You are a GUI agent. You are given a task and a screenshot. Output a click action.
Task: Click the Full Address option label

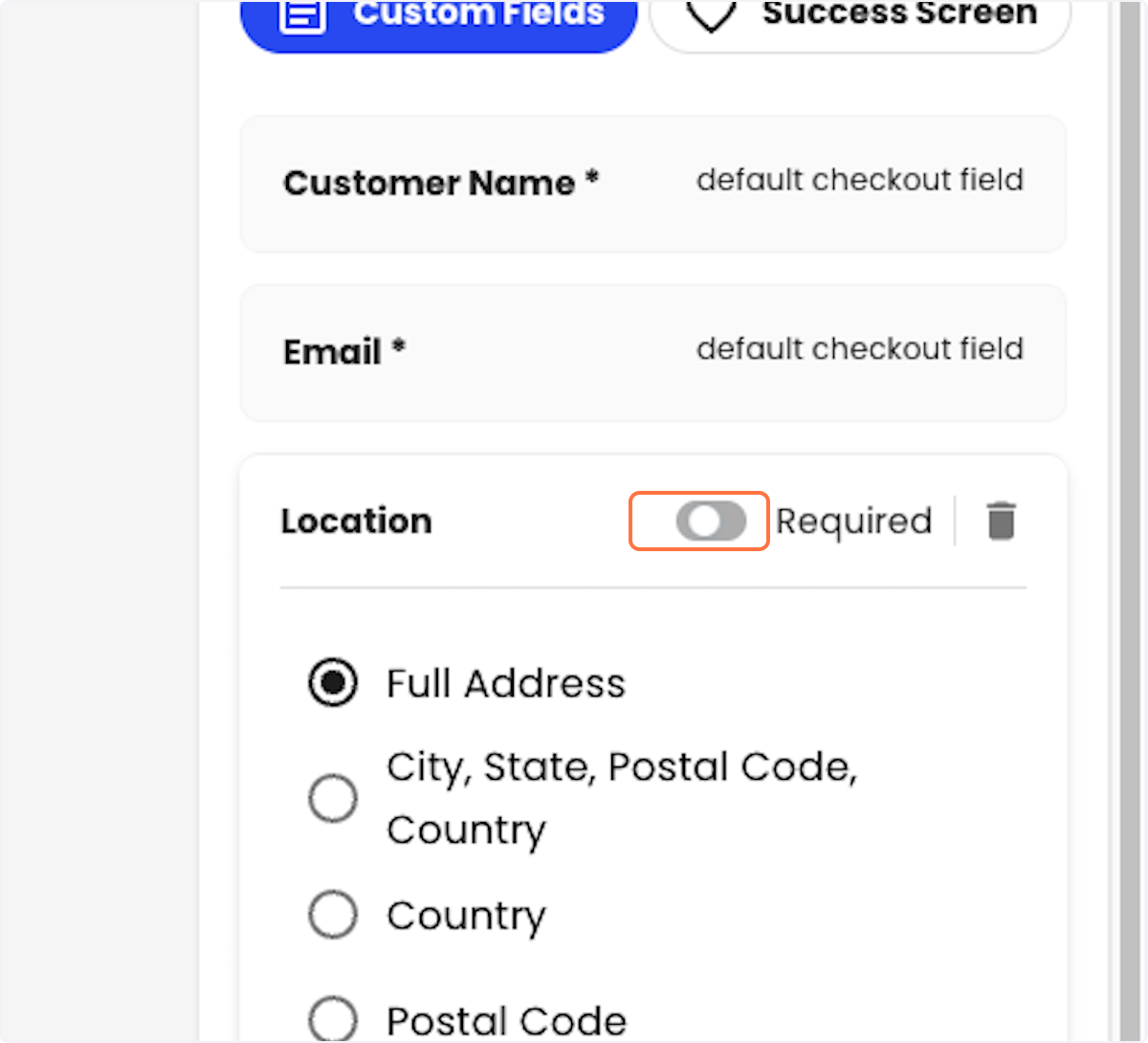coord(506,683)
